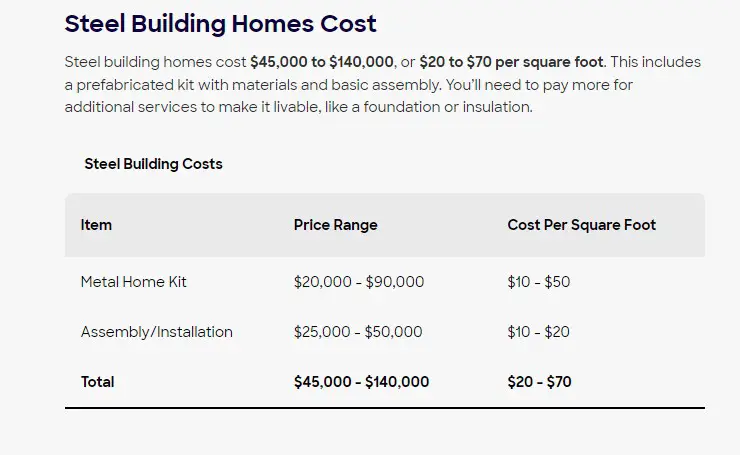Click the total $45,000 - $140,000 cell
The image size is (740, 455).
point(361,381)
